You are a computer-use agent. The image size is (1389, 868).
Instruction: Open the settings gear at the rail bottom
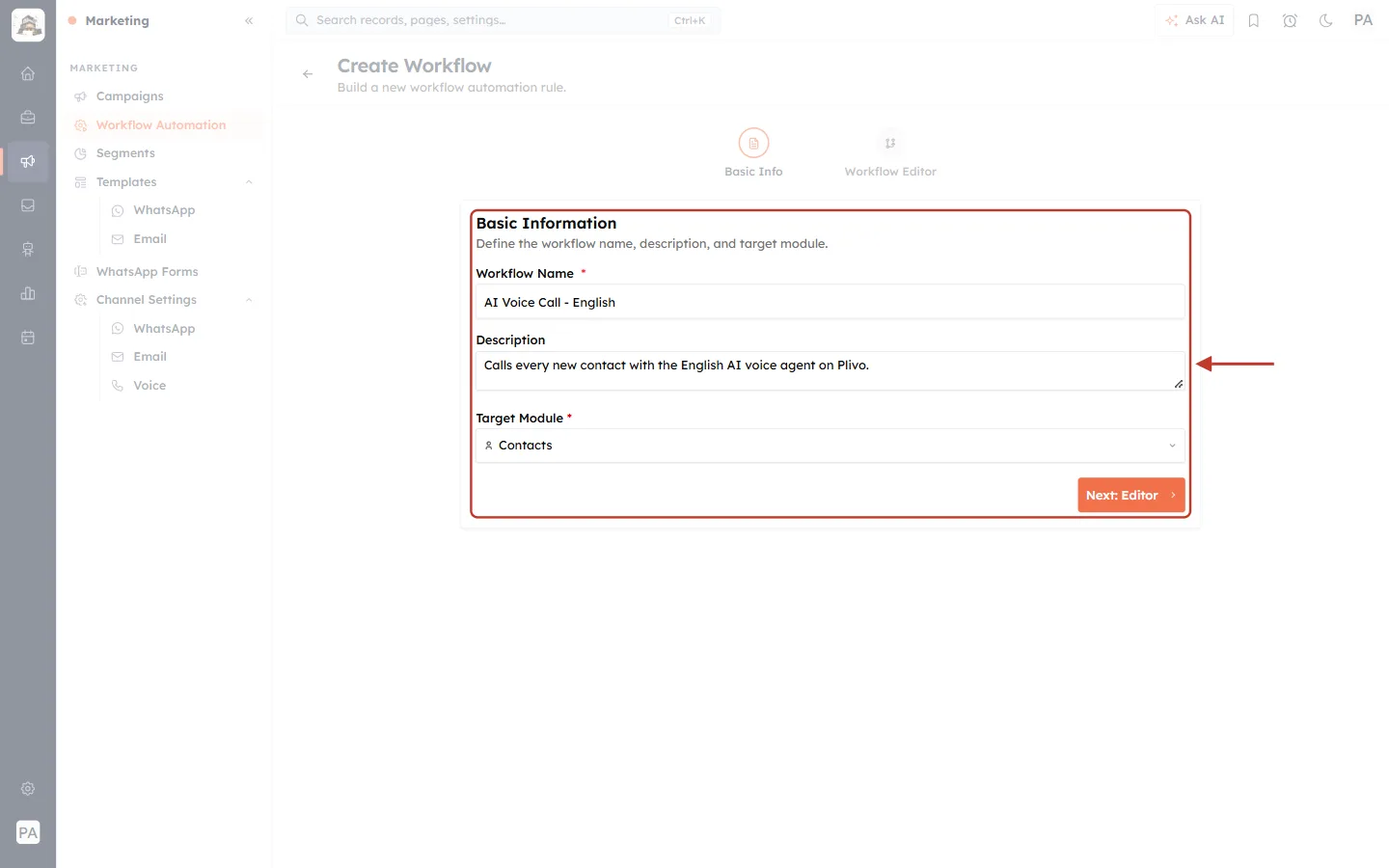coord(28,789)
